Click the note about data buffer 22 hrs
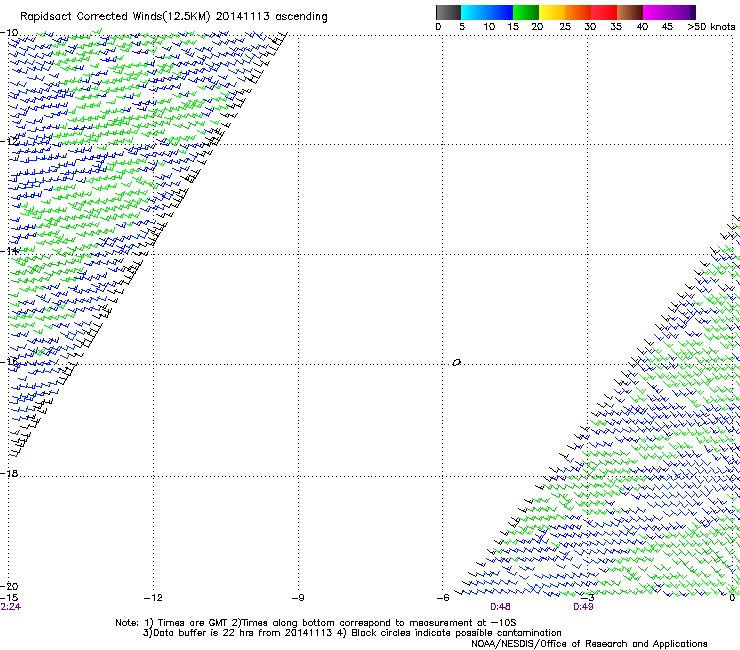 [x=237, y=633]
